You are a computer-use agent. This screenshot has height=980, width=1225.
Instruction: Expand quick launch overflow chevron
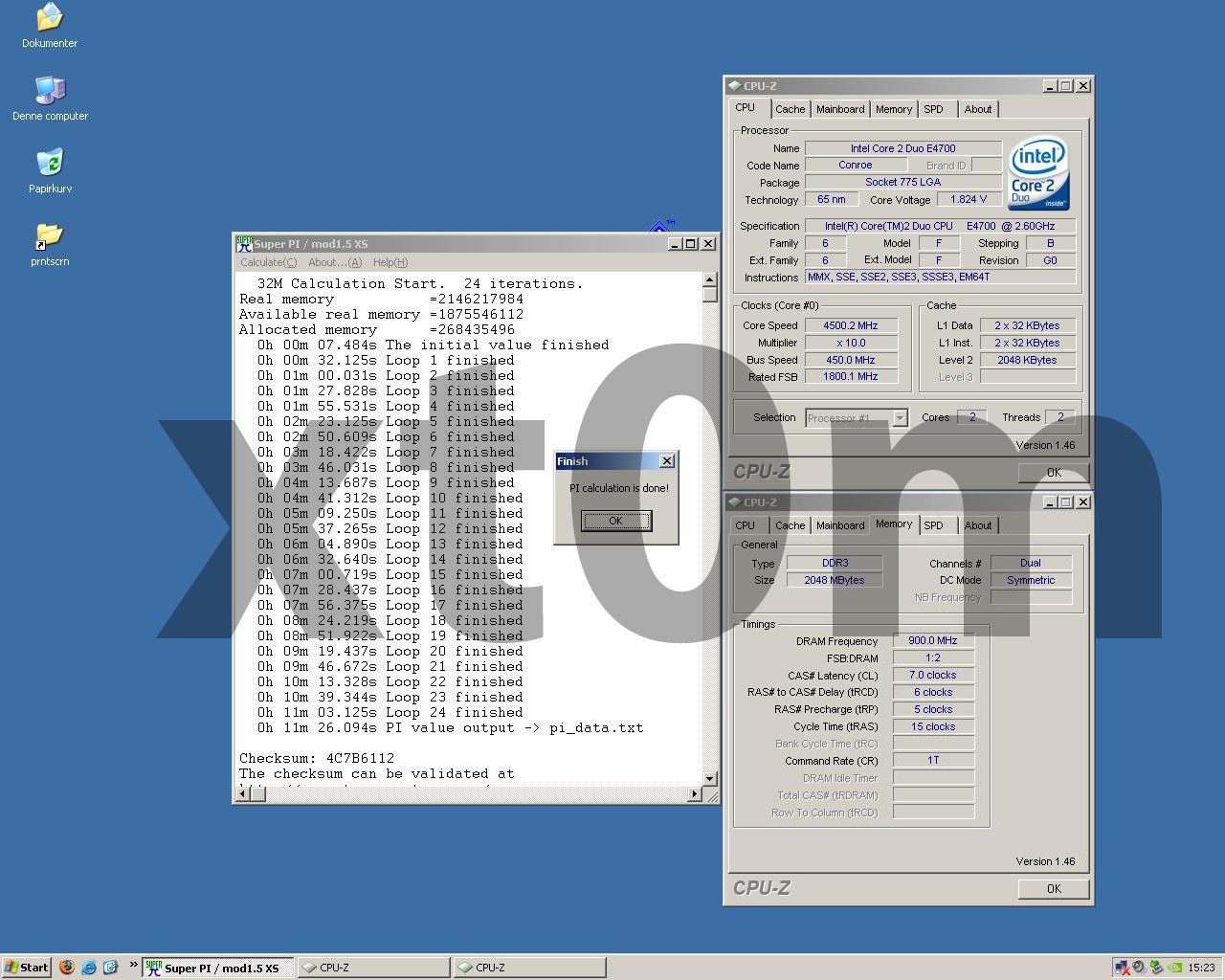point(133,964)
